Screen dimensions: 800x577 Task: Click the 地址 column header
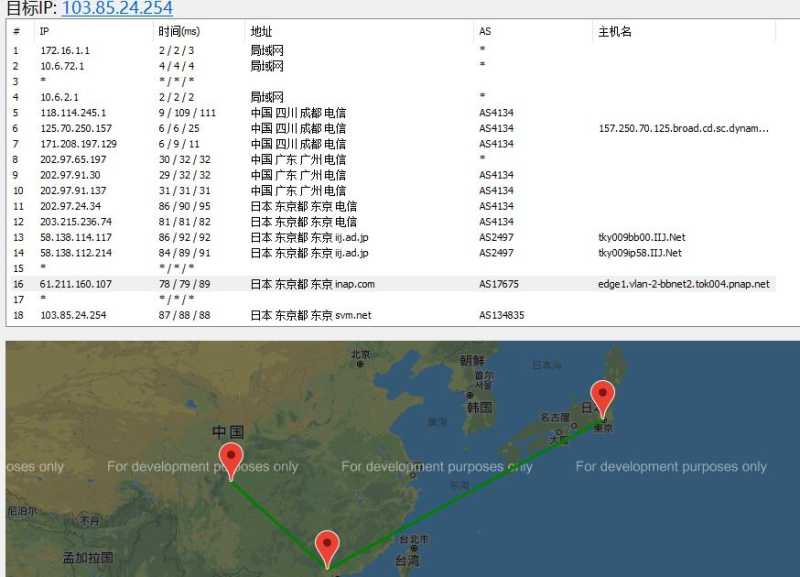point(261,32)
